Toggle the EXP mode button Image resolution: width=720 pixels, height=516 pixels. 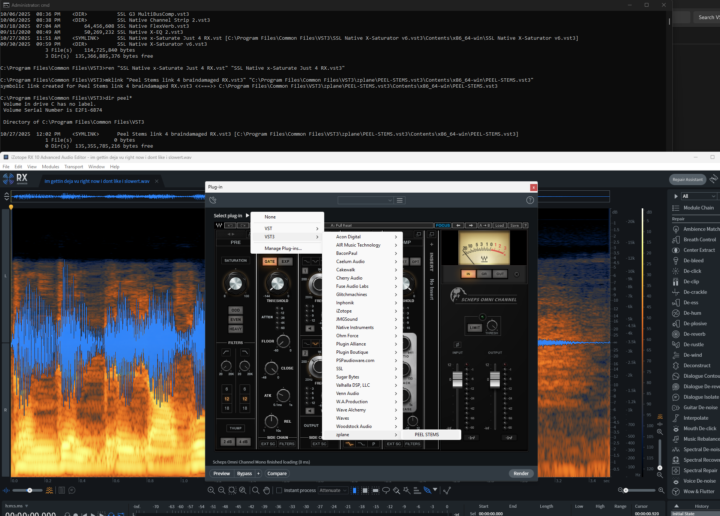point(286,261)
